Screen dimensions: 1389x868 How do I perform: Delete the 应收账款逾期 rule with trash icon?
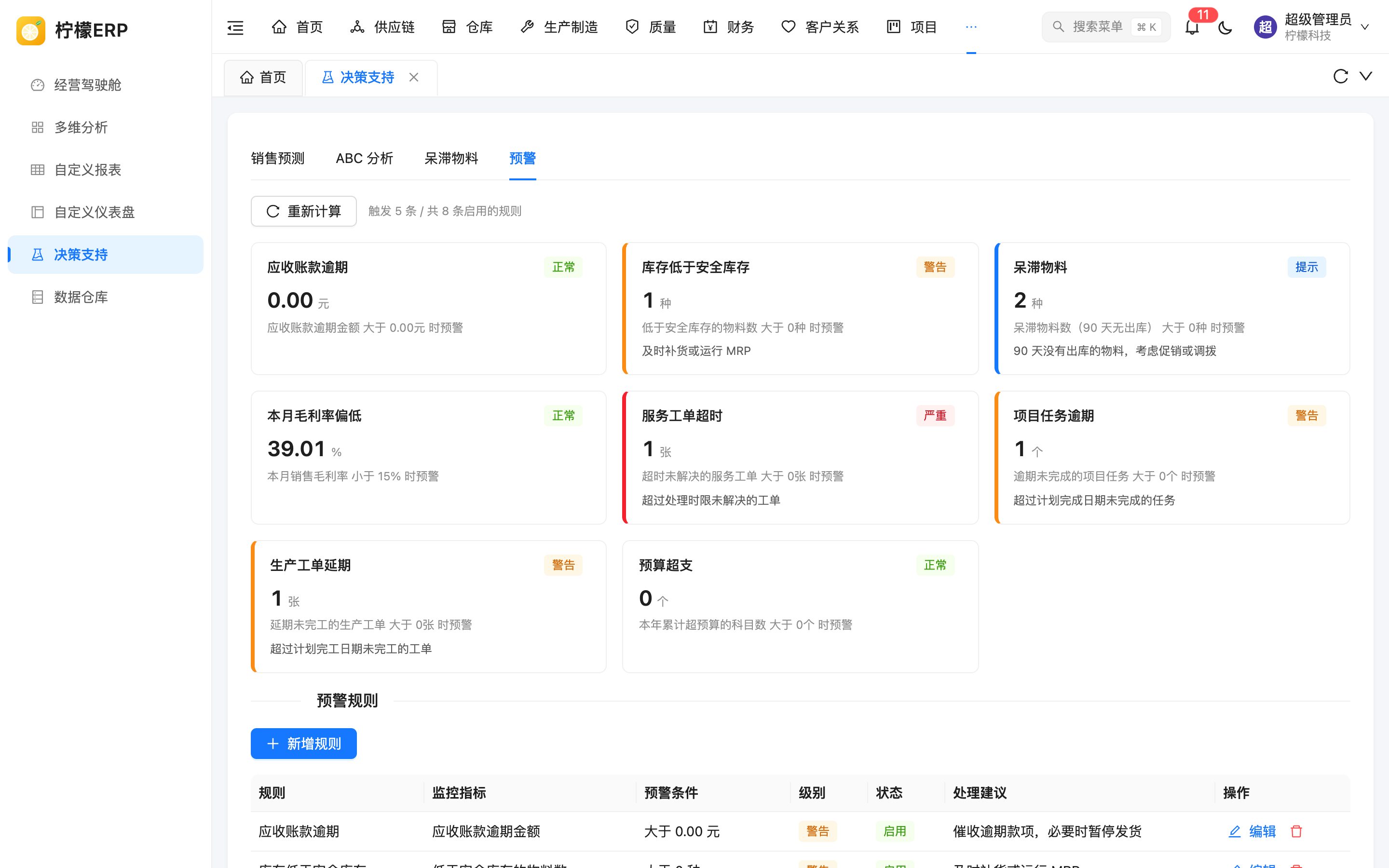coord(1296,831)
